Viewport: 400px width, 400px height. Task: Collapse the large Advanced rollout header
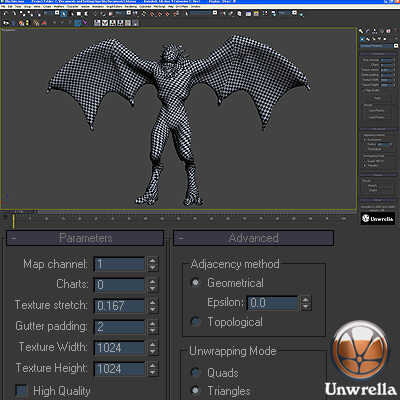pyautogui.click(x=253, y=238)
